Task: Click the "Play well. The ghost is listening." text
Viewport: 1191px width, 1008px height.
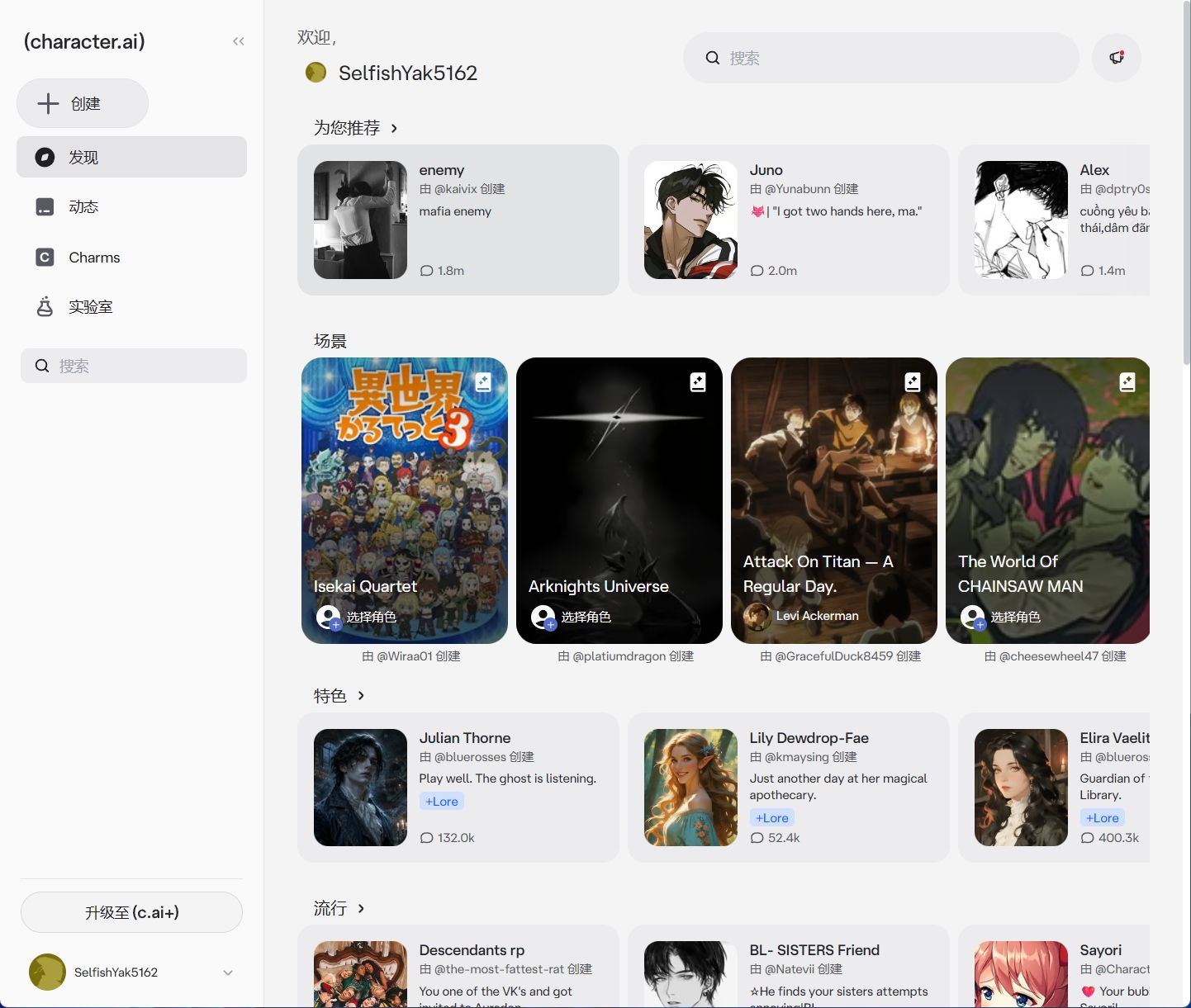Action: [508, 778]
